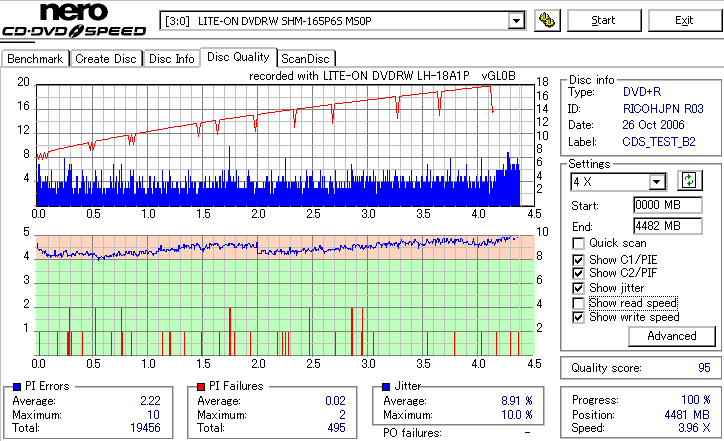Screen dimensions: 724x441
Task: Click the Start button
Action: [603, 20]
